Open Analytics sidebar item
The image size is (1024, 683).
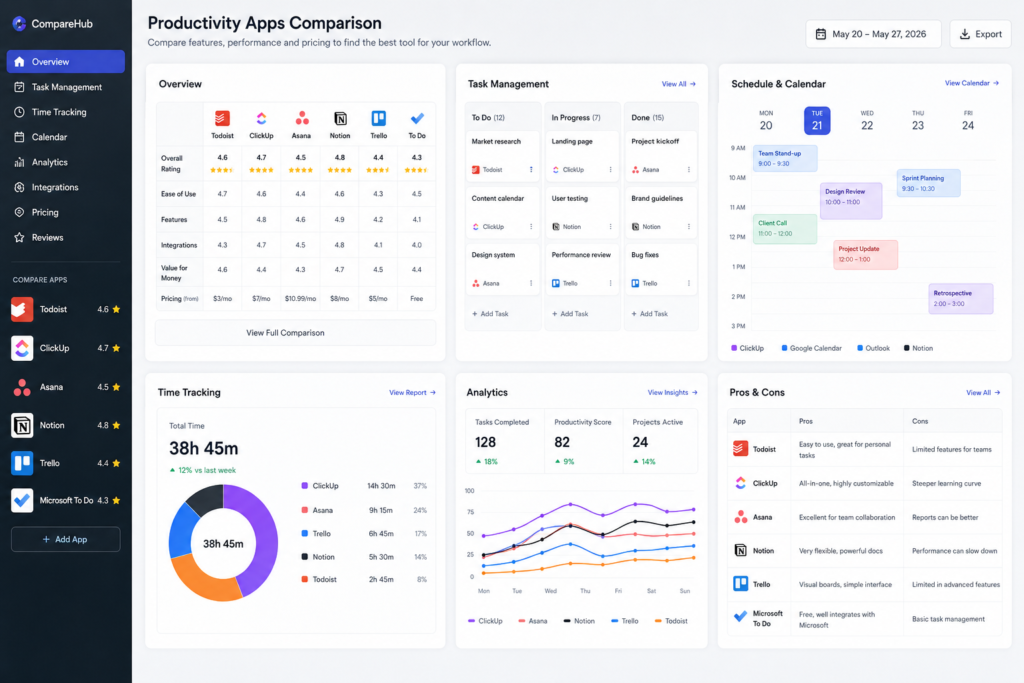tap(65, 162)
